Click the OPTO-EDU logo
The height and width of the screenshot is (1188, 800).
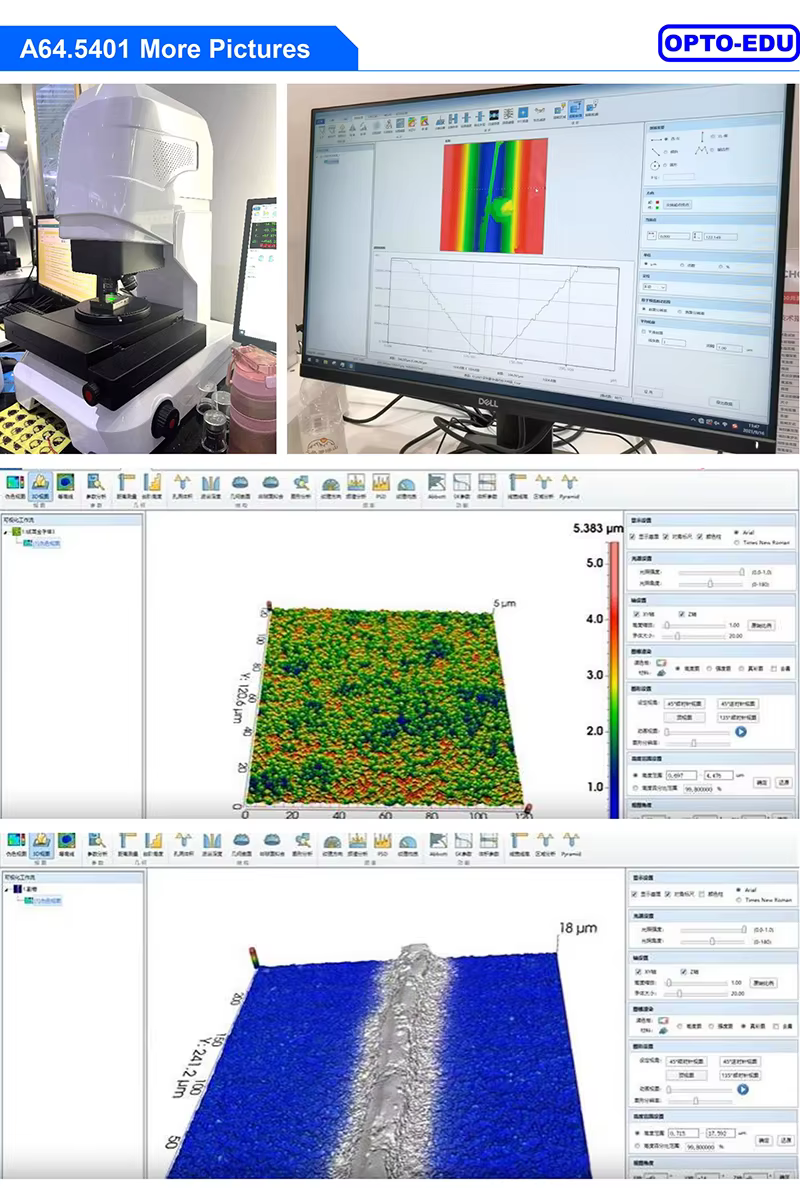click(728, 44)
